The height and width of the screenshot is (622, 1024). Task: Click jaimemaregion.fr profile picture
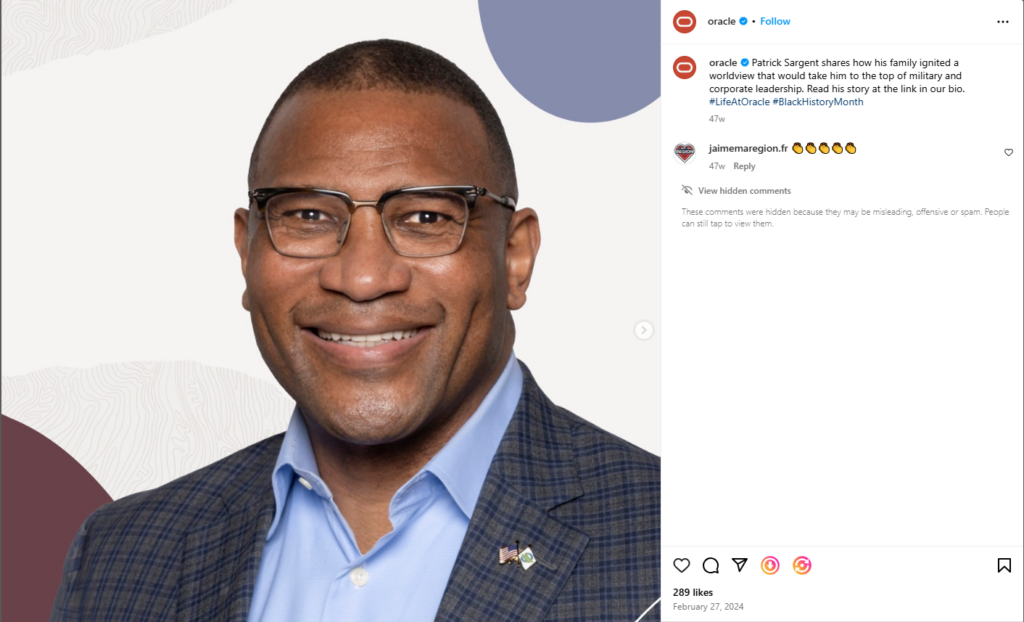(x=684, y=153)
